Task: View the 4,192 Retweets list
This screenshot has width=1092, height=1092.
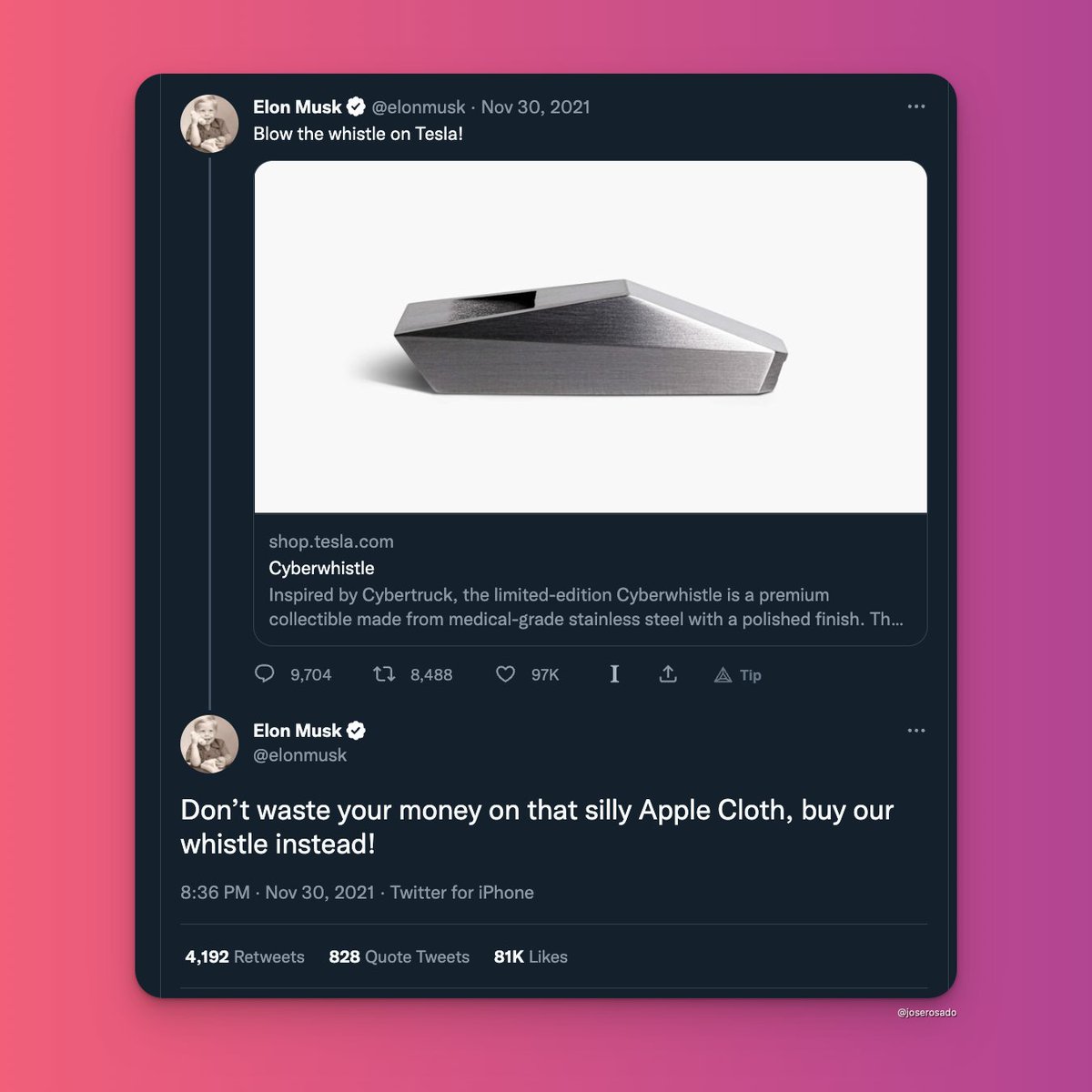Action: [245, 956]
